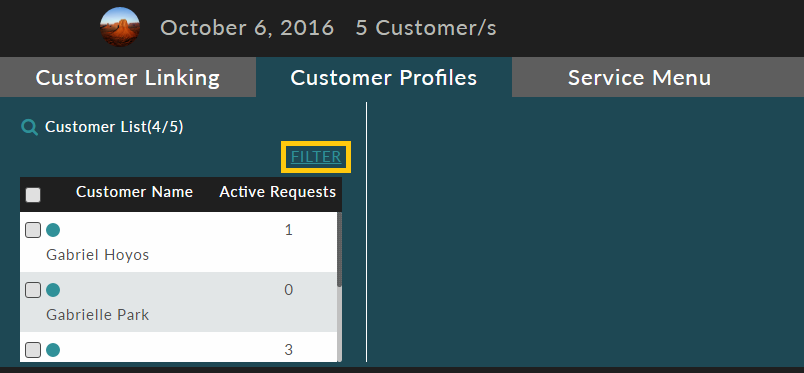This screenshot has height=373, width=804.
Task: Select the Gabriel Hoyos name
Action: [97, 255]
